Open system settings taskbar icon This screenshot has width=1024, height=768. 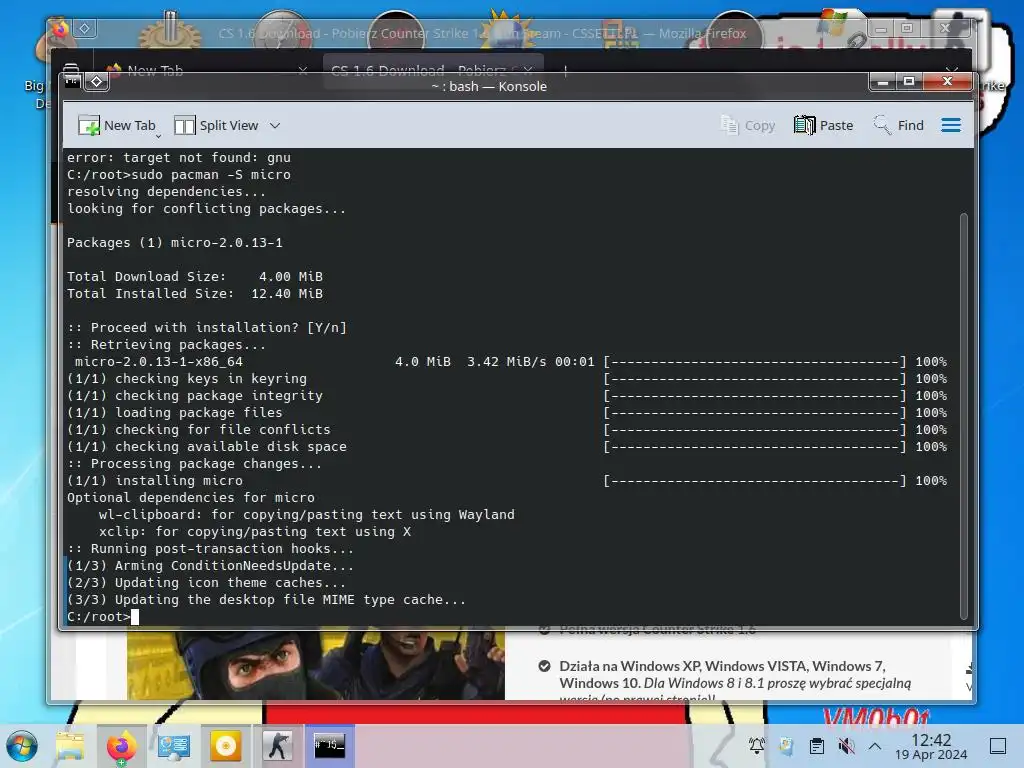(x=174, y=746)
